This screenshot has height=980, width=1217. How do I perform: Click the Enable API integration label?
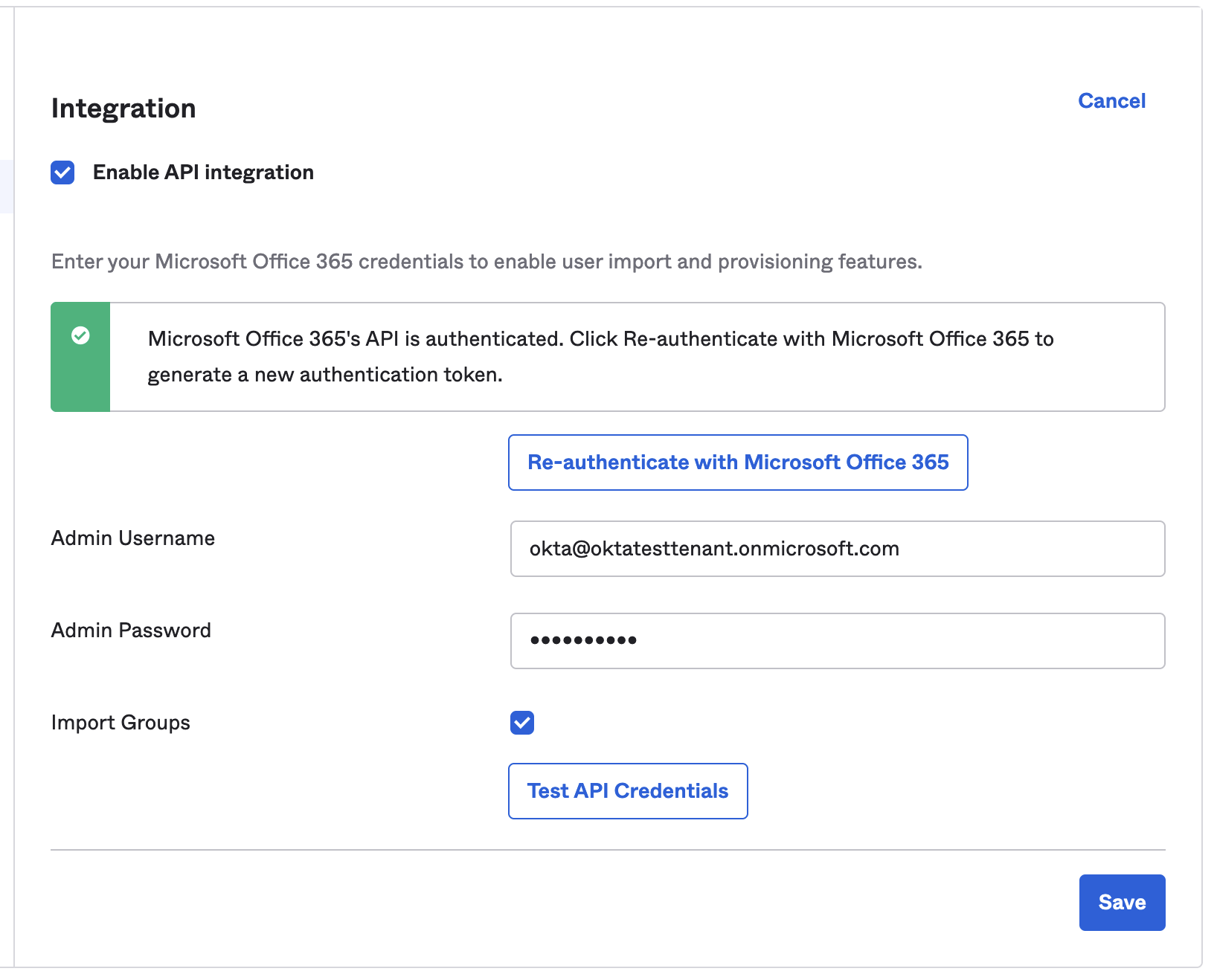[x=203, y=173]
